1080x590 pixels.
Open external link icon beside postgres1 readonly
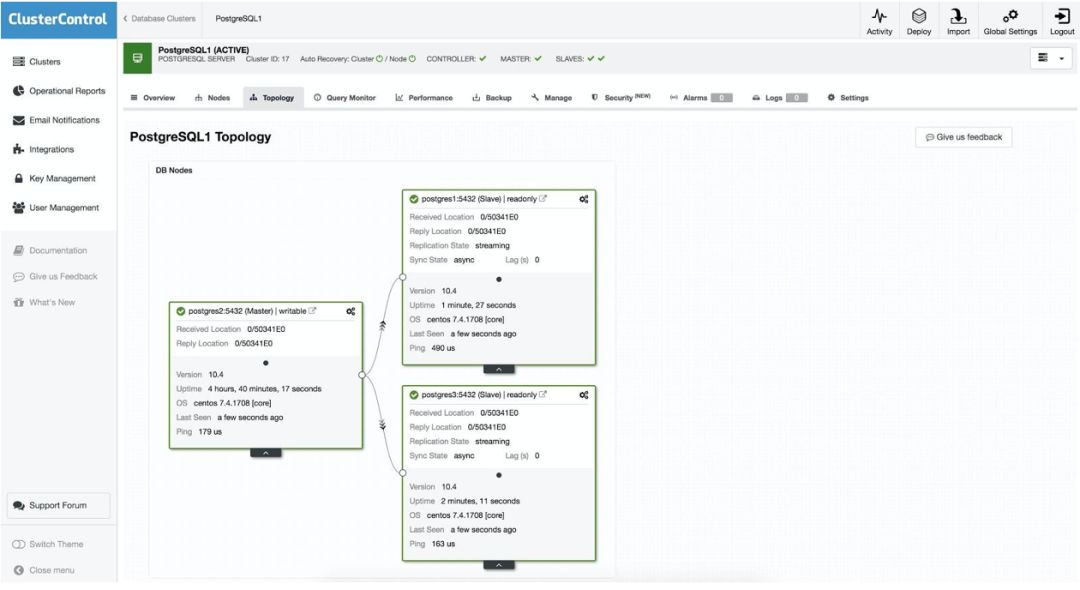tap(543, 199)
